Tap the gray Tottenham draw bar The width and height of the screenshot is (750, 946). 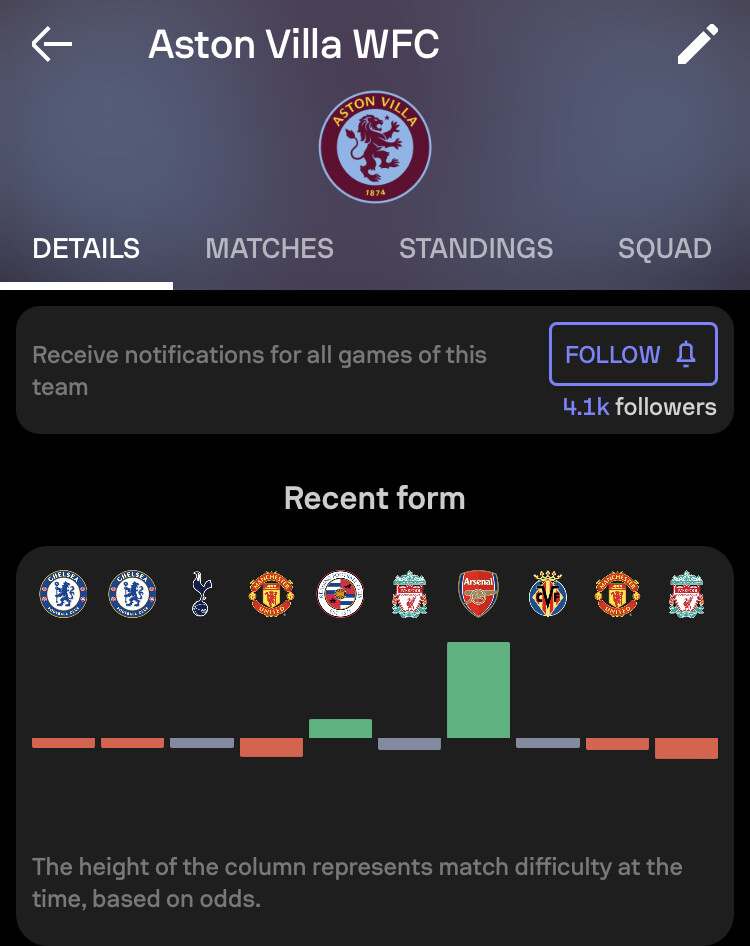coord(202,743)
